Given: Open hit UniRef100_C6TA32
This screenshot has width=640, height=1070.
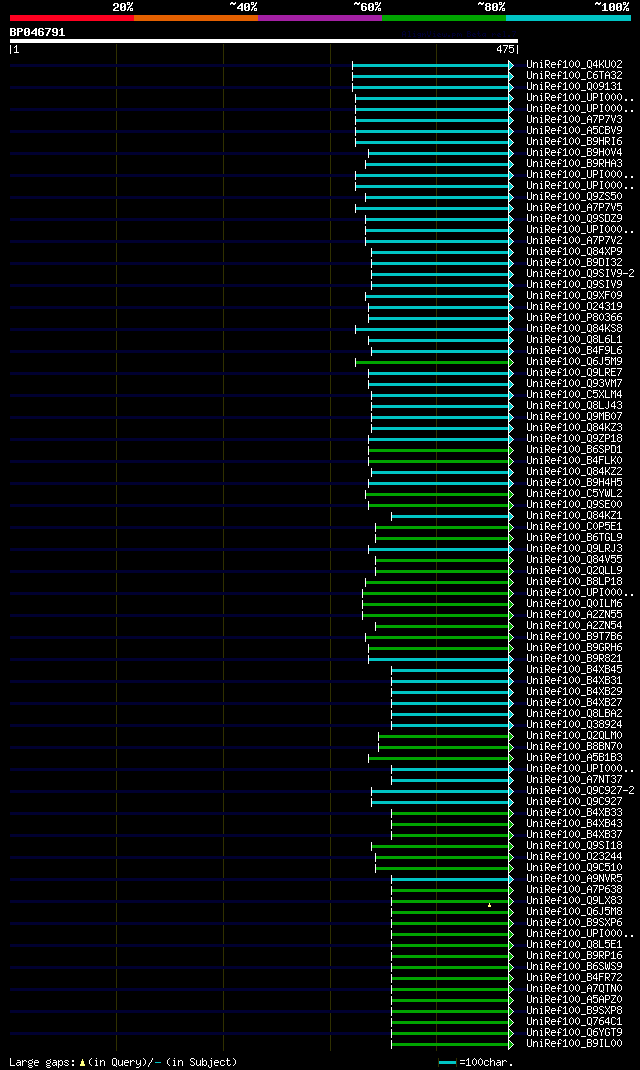Looking at the screenshot, I should click(574, 76).
